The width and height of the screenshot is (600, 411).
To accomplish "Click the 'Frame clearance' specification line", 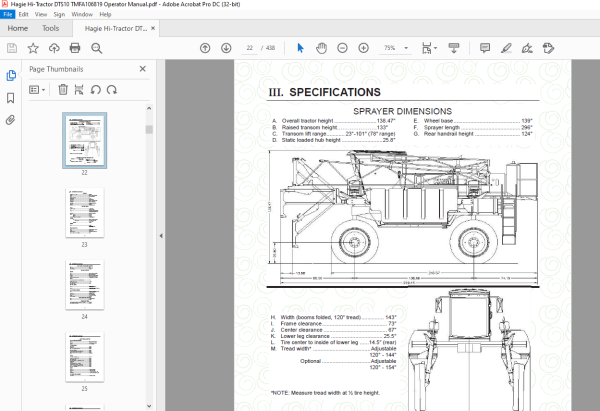I will 333,324.
